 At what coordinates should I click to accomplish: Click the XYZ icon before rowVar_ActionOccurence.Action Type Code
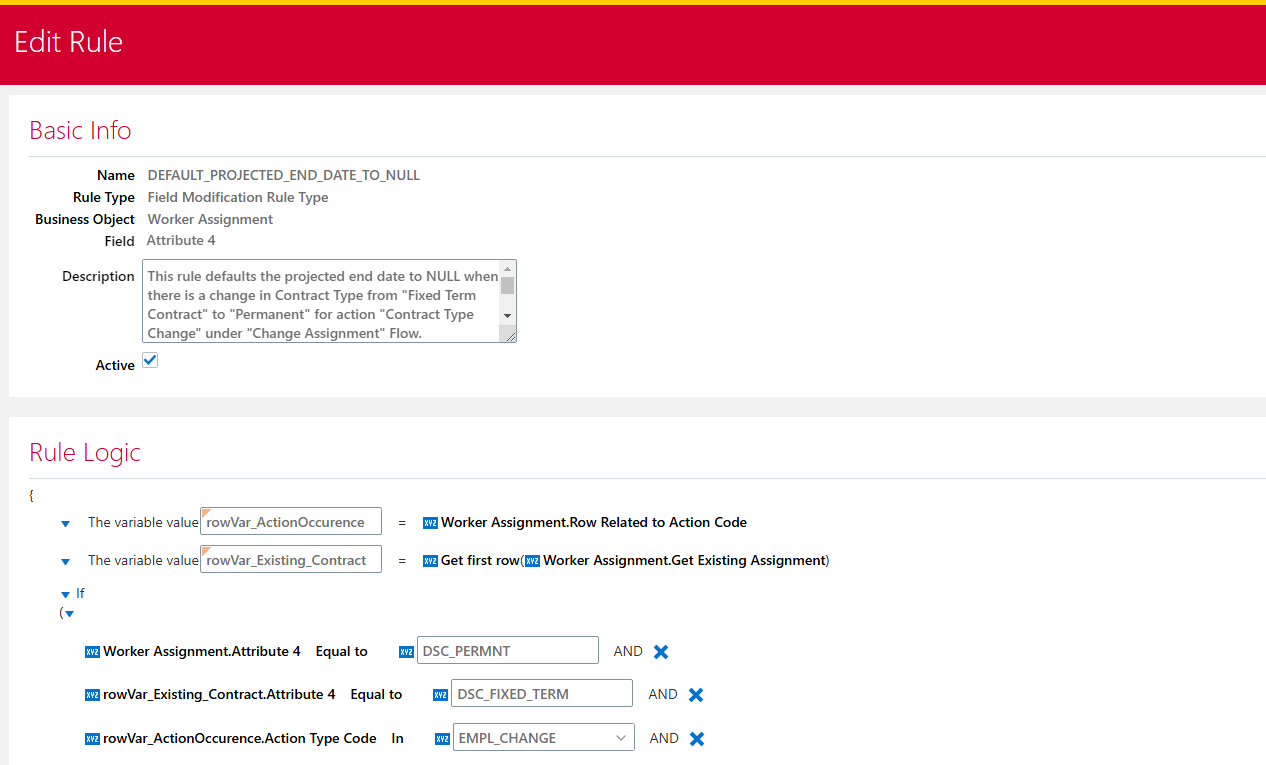[x=92, y=738]
